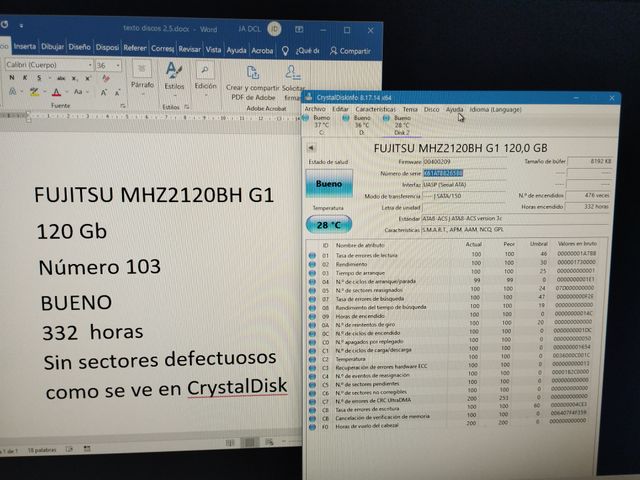Toggle underline (S) formatting in Word
The width and height of the screenshot is (640, 480).
pyautogui.click(x=39, y=78)
